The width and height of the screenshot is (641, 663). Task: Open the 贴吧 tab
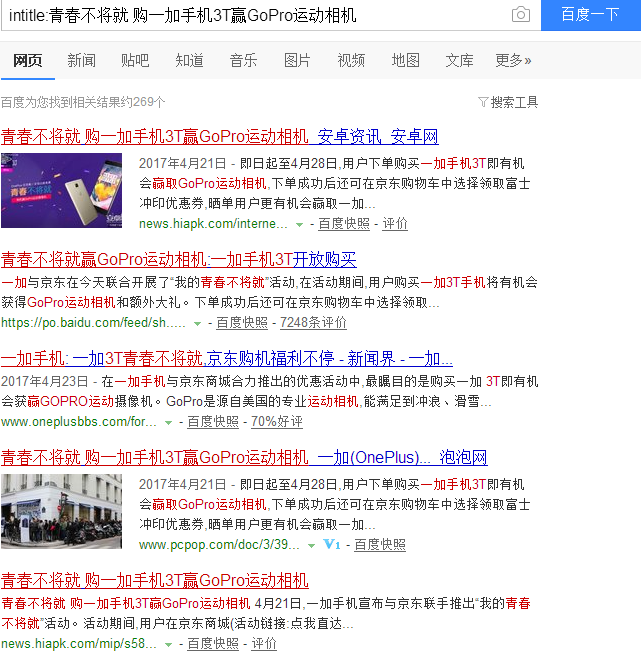(135, 60)
